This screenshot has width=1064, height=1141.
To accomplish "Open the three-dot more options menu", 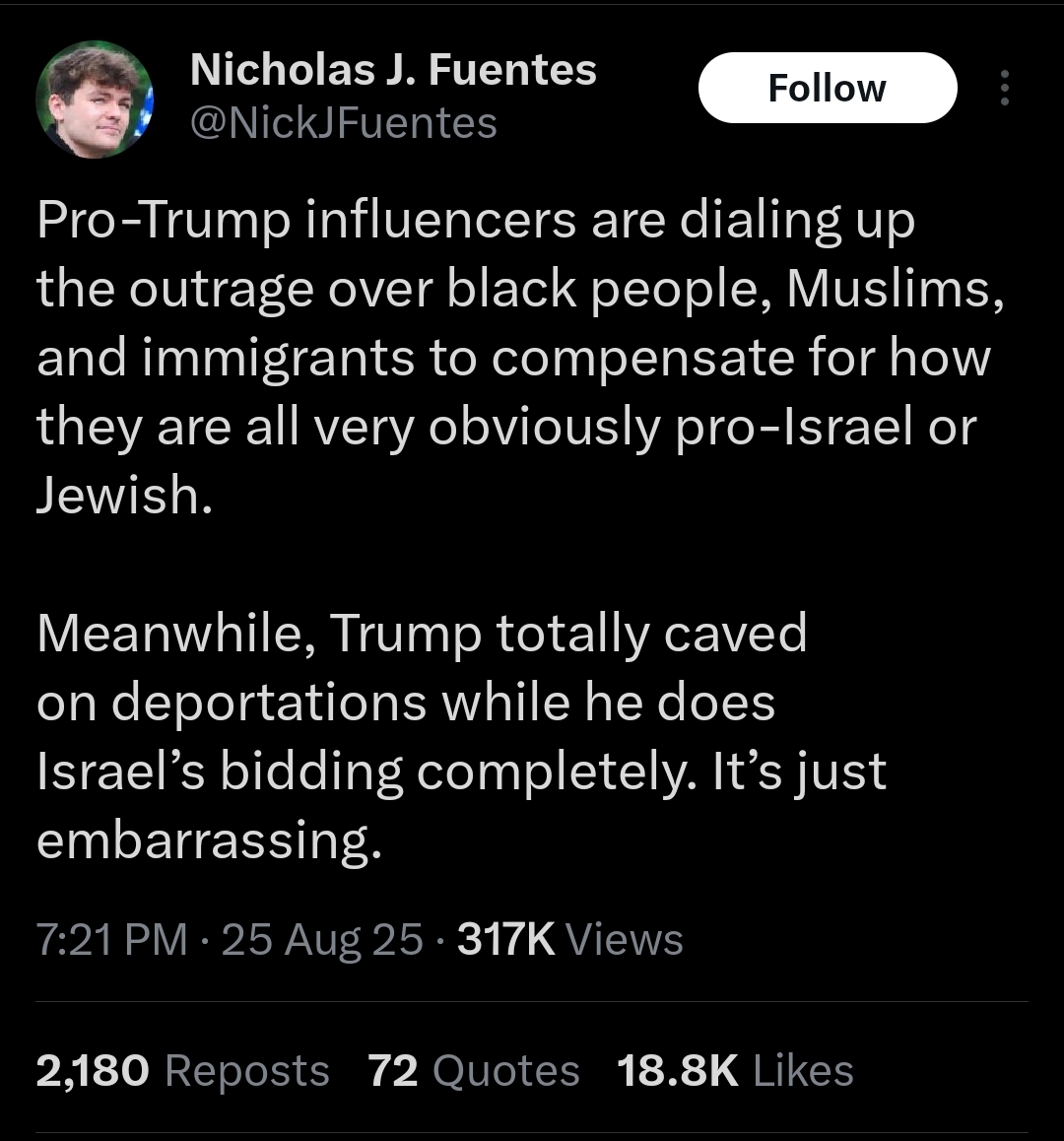I will (1004, 89).
